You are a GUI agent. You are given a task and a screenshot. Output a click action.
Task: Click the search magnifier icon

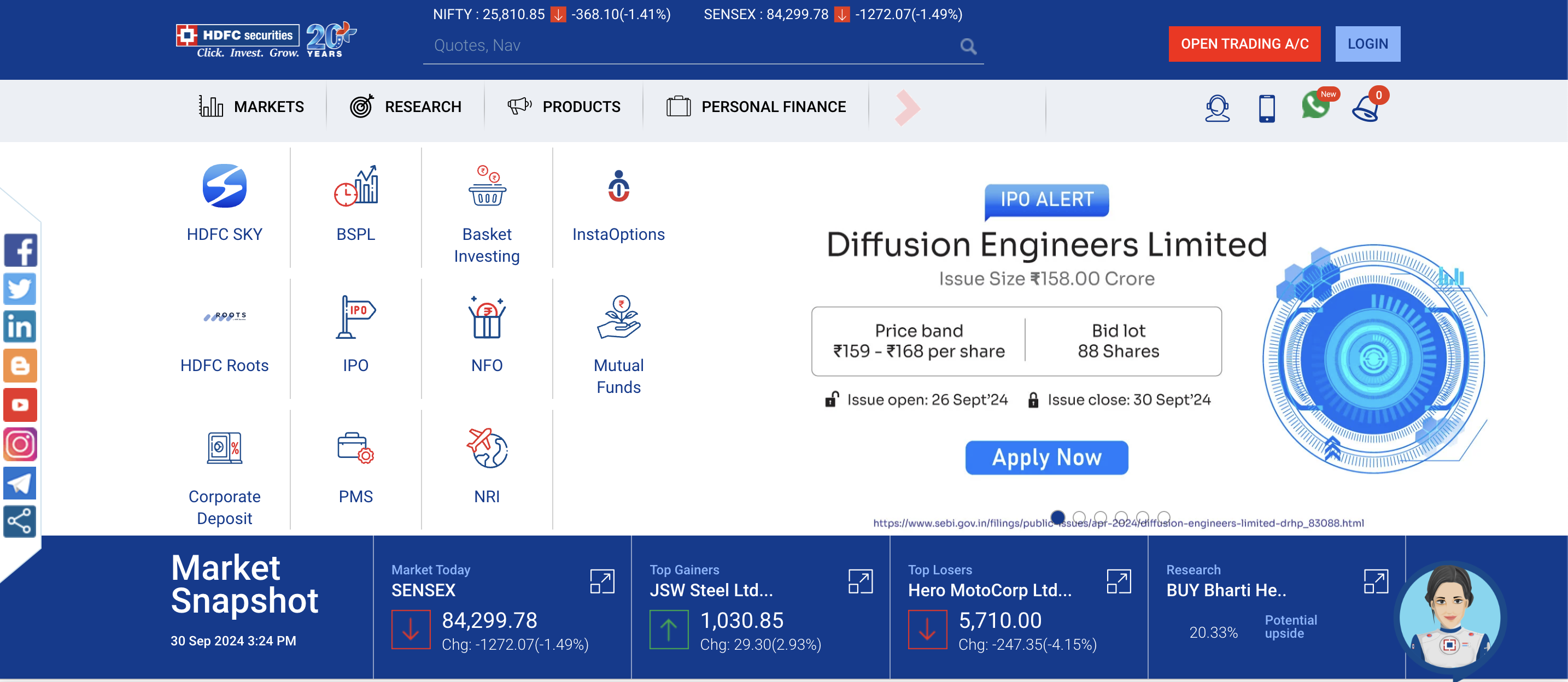click(x=968, y=46)
